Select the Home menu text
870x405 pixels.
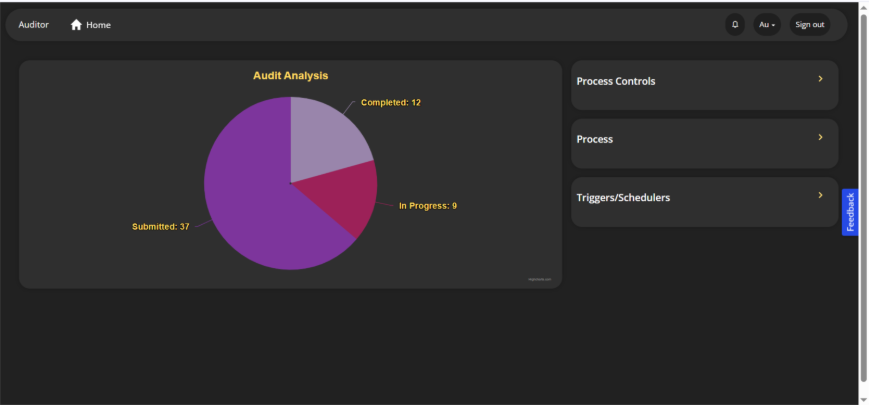99,25
